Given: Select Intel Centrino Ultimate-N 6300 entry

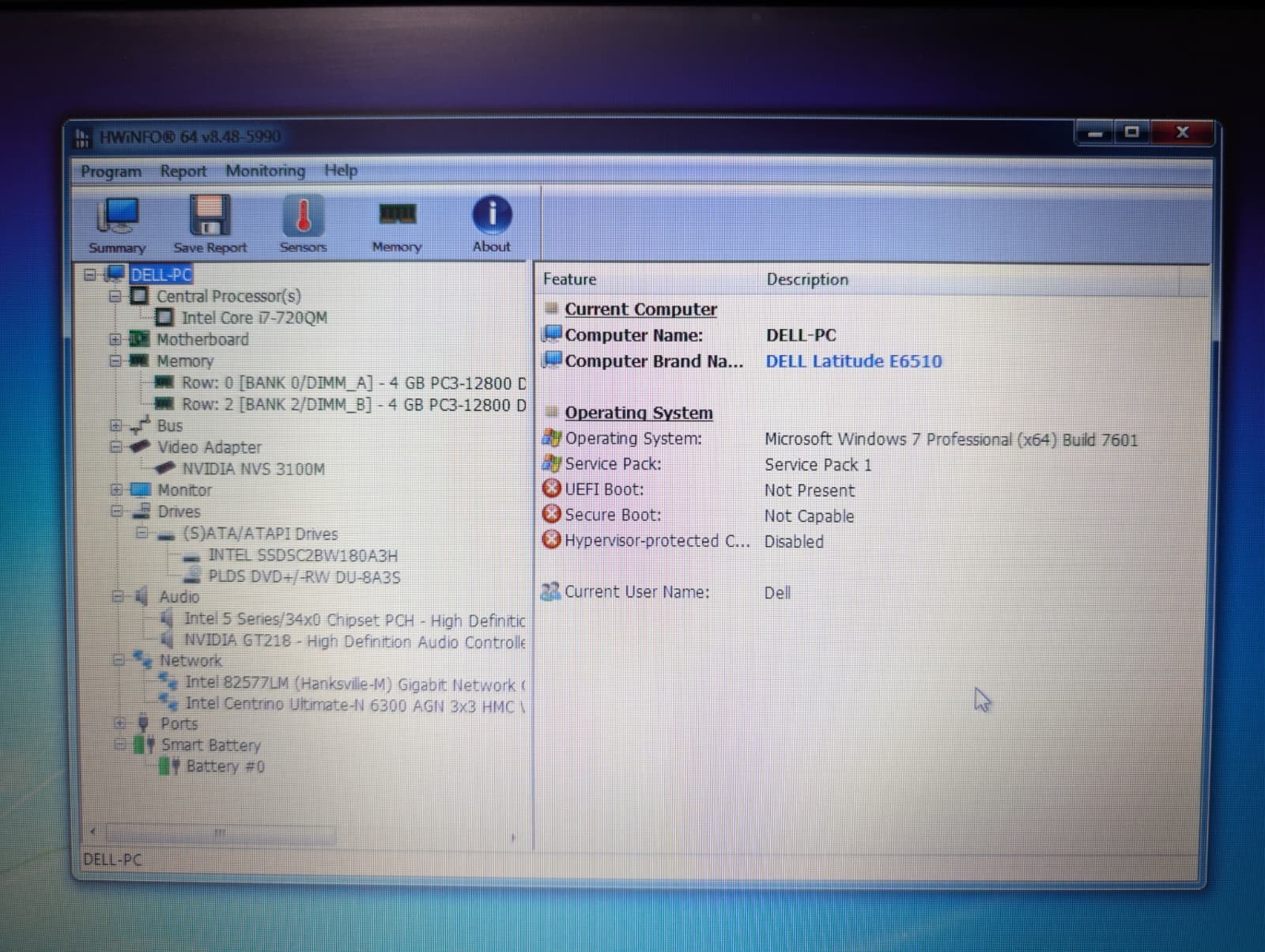Looking at the screenshot, I should (x=355, y=705).
